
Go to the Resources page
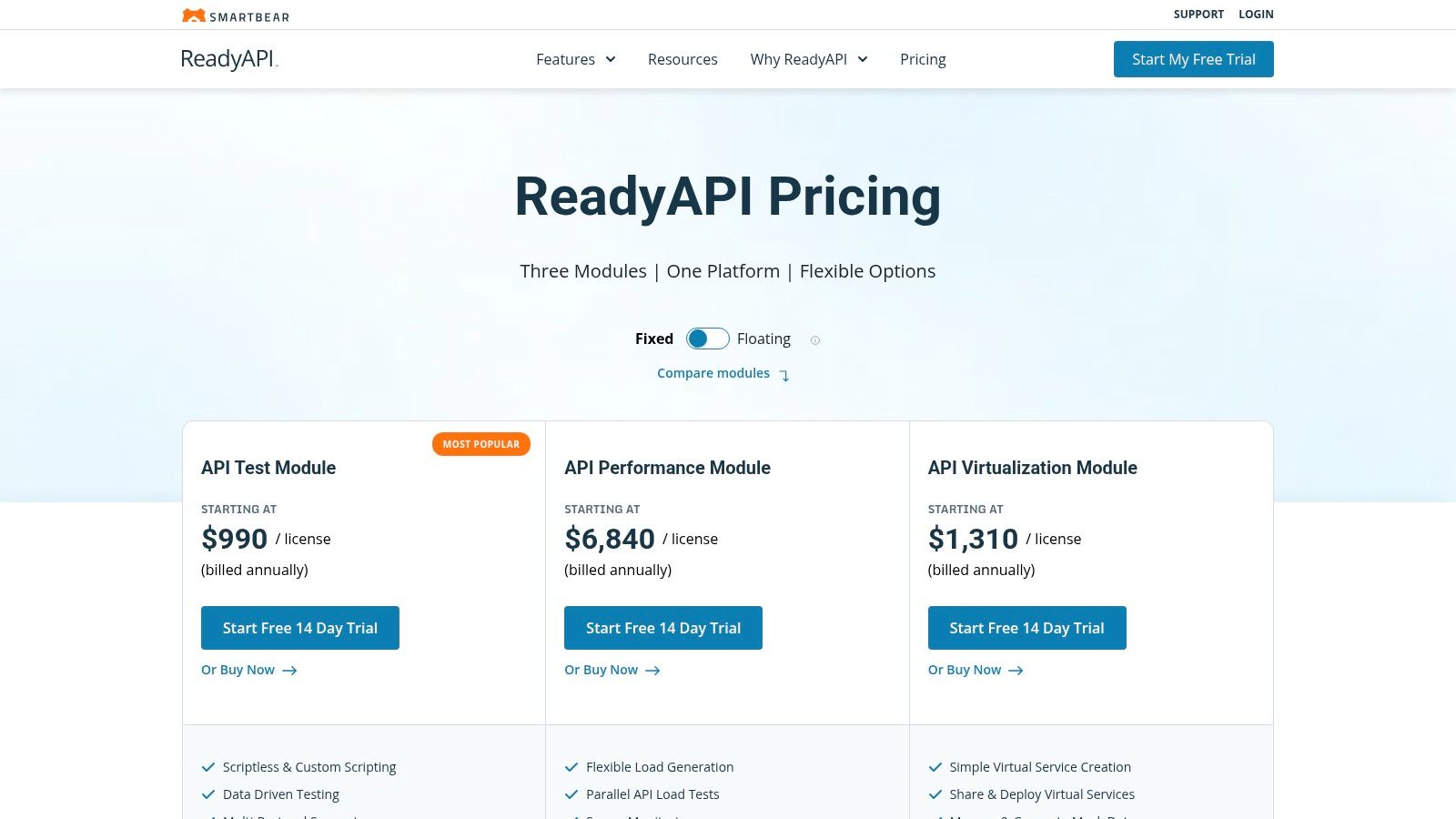point(682,59)
